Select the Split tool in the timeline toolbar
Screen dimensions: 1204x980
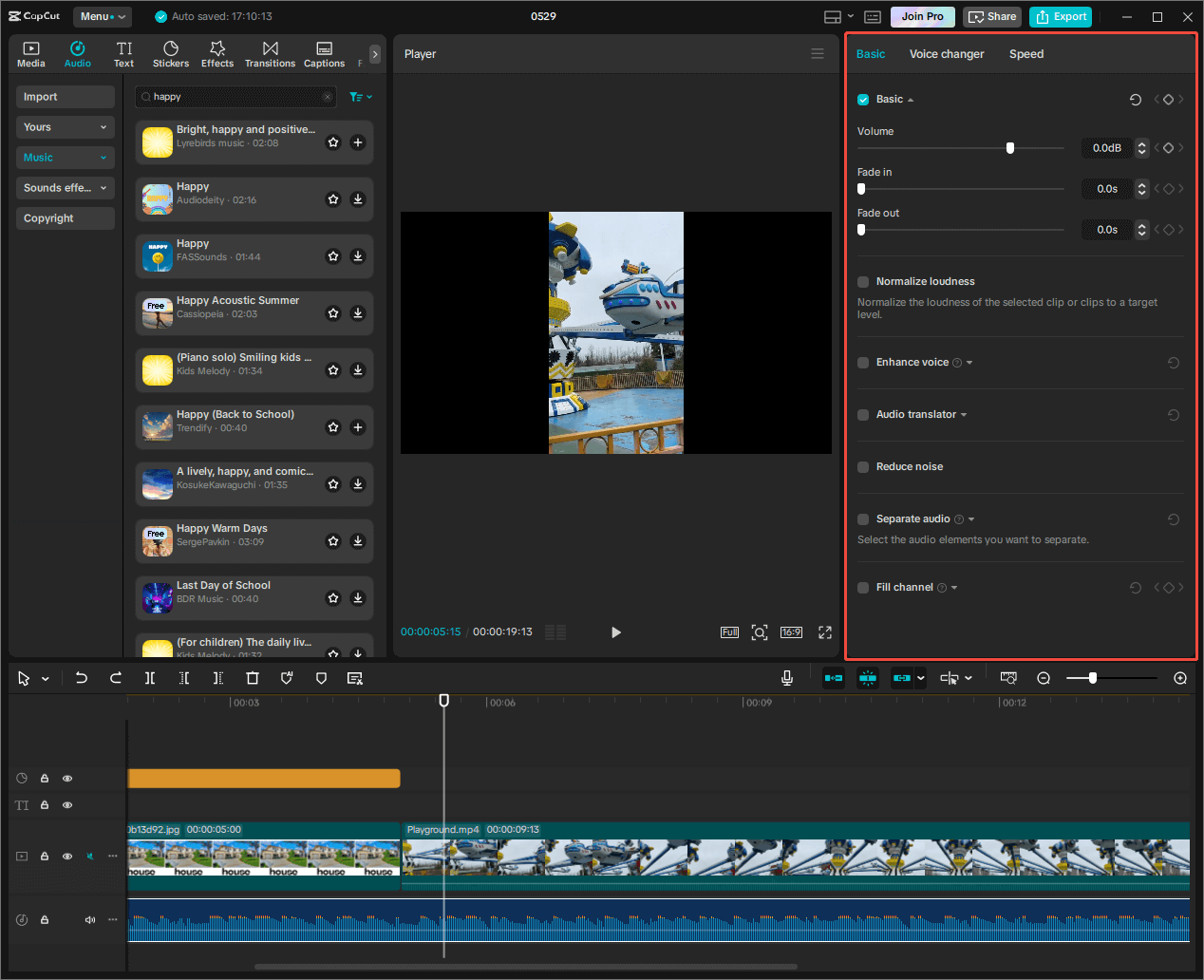[149, 678]
